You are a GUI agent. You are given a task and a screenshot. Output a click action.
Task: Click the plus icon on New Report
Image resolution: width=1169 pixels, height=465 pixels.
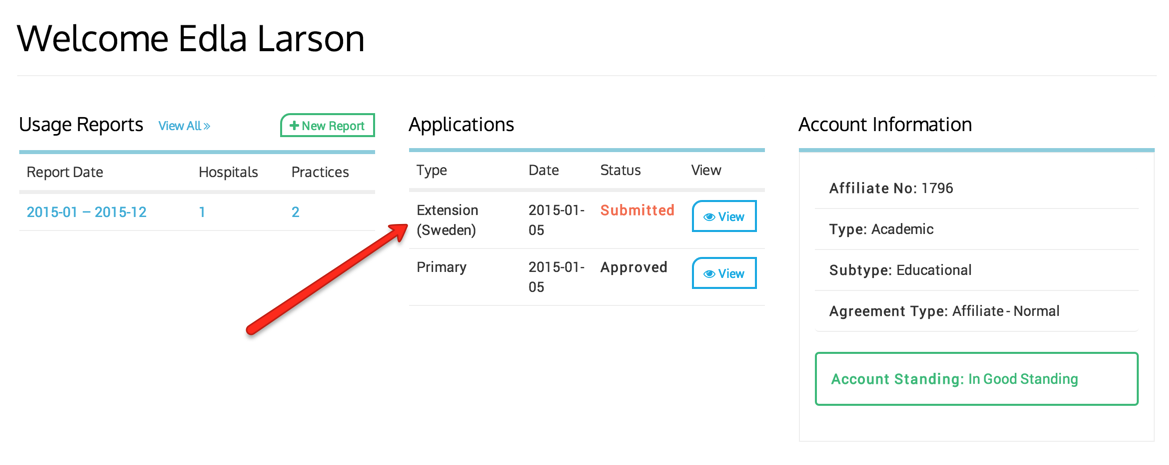(295, 126)
